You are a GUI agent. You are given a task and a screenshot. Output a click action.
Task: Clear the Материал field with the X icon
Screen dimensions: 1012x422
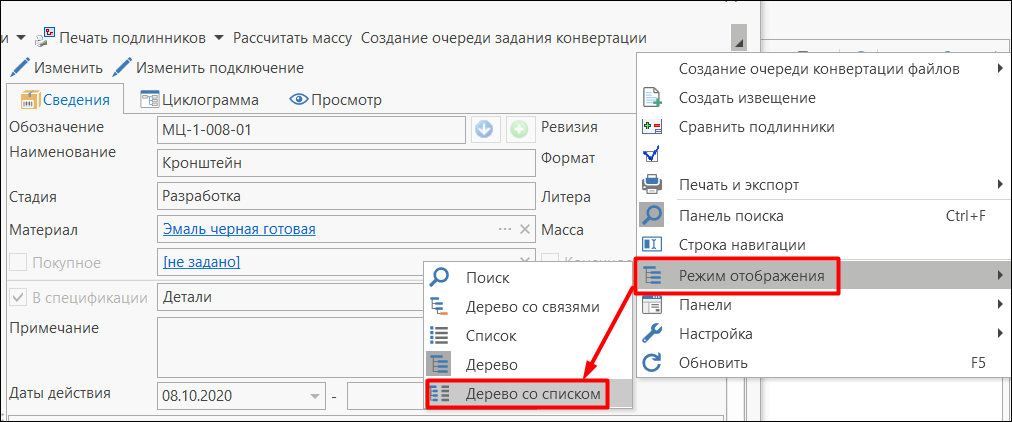tap(525, 229)
